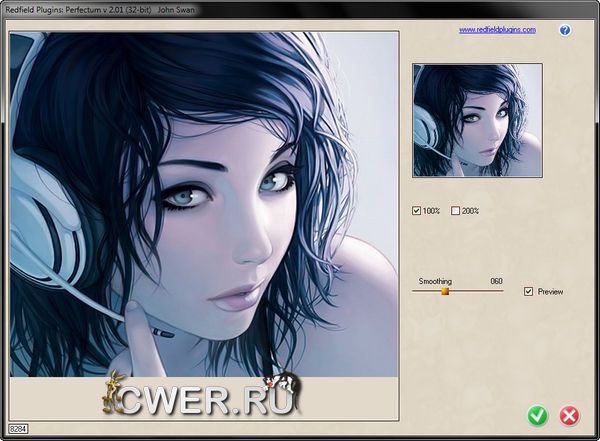Viewport: 600px width, 441px height.
Task: Click the green checkmark OK icon
Action: 537,415
